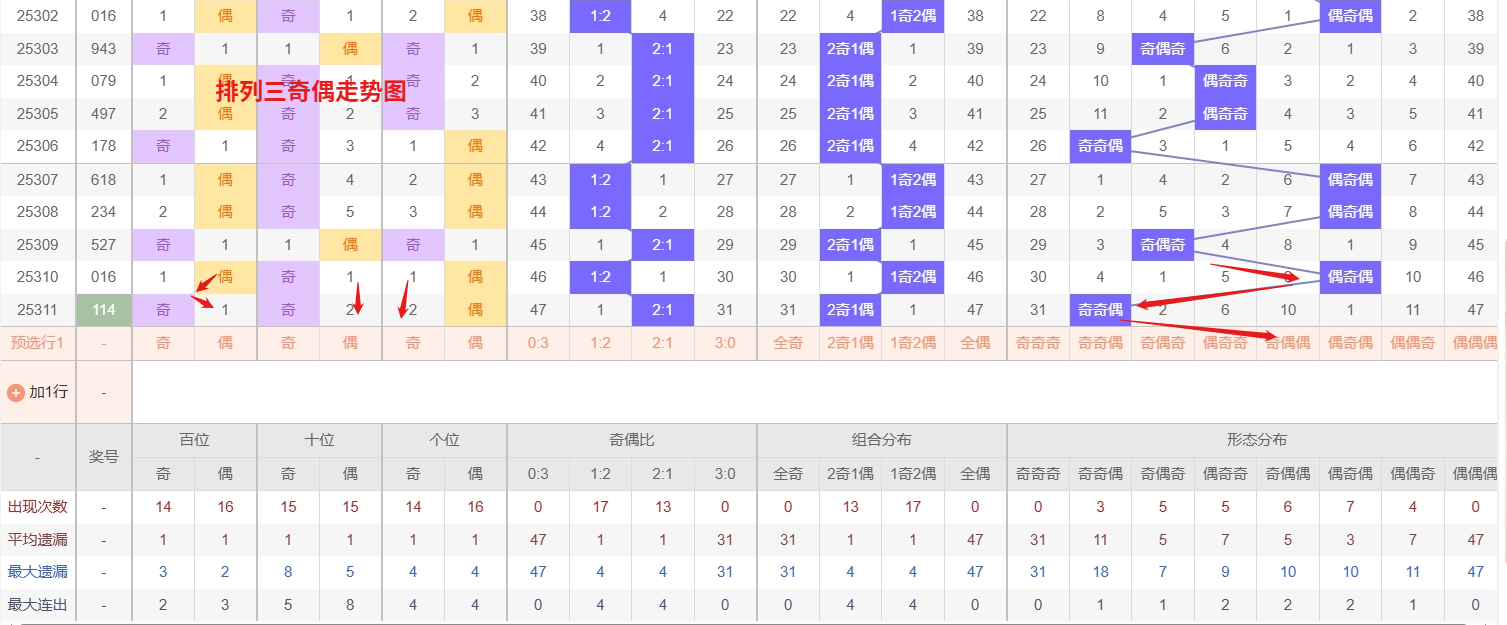Click the 出现次数 statistics row label
1507x625 pixels.
[x=38, y=507]
